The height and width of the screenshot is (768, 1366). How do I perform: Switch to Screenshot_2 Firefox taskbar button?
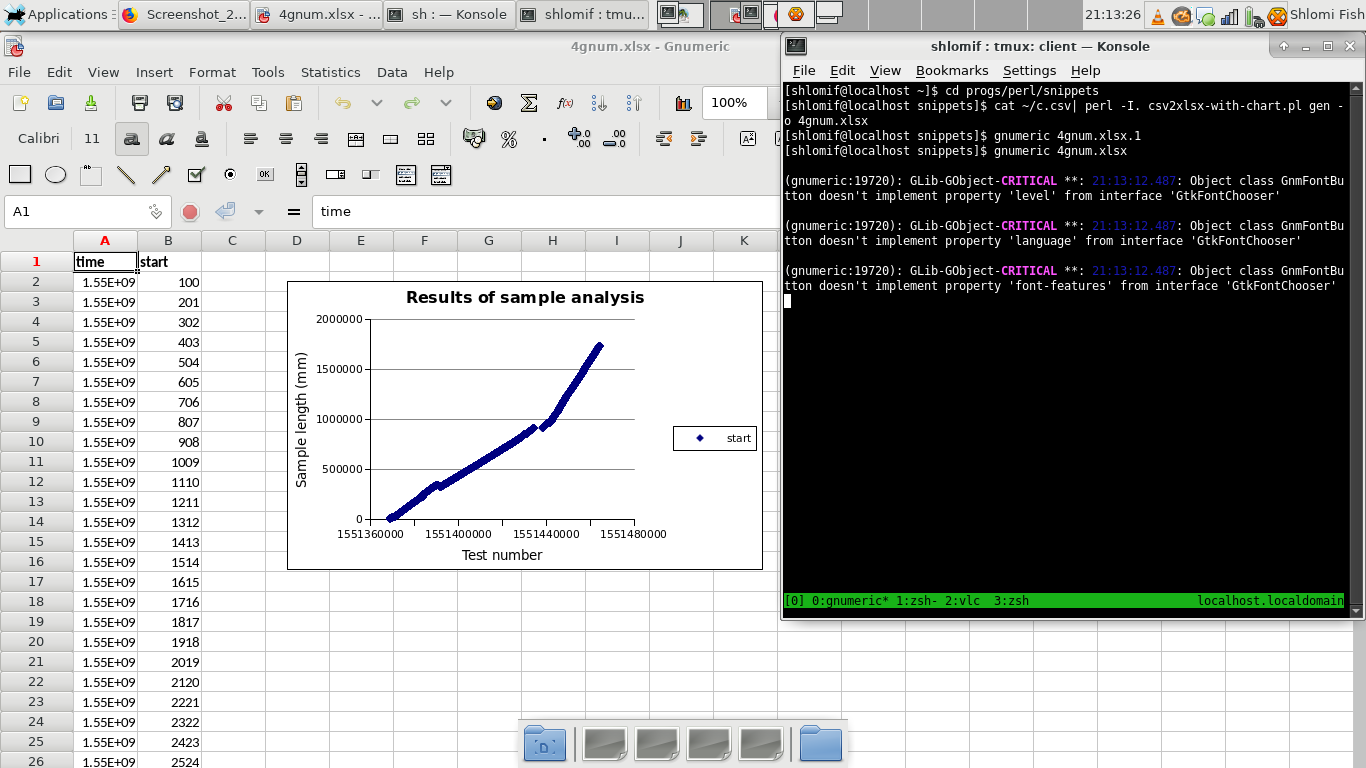click(x=183, y=15)
